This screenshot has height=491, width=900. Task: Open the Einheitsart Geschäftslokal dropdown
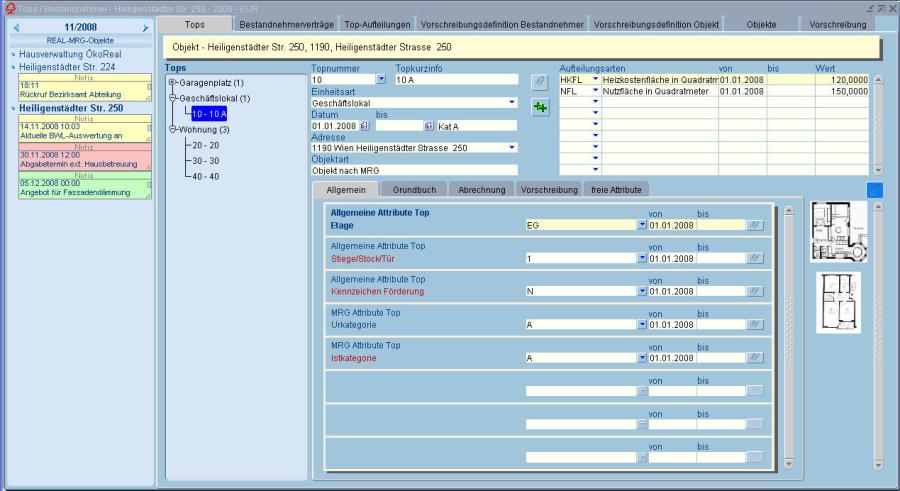(511, 103)
